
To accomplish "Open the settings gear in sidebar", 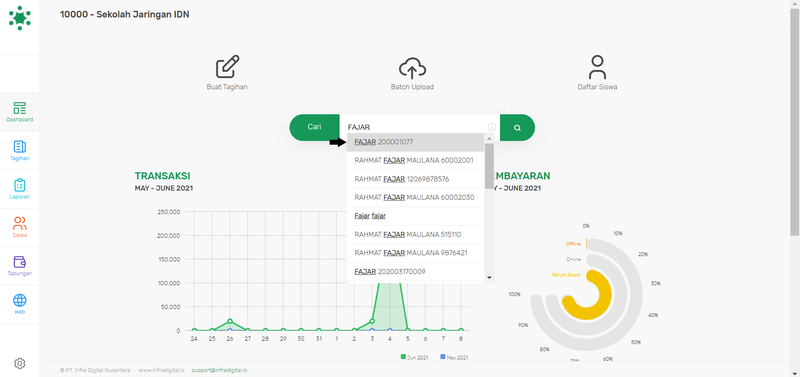I will (20, 363).
